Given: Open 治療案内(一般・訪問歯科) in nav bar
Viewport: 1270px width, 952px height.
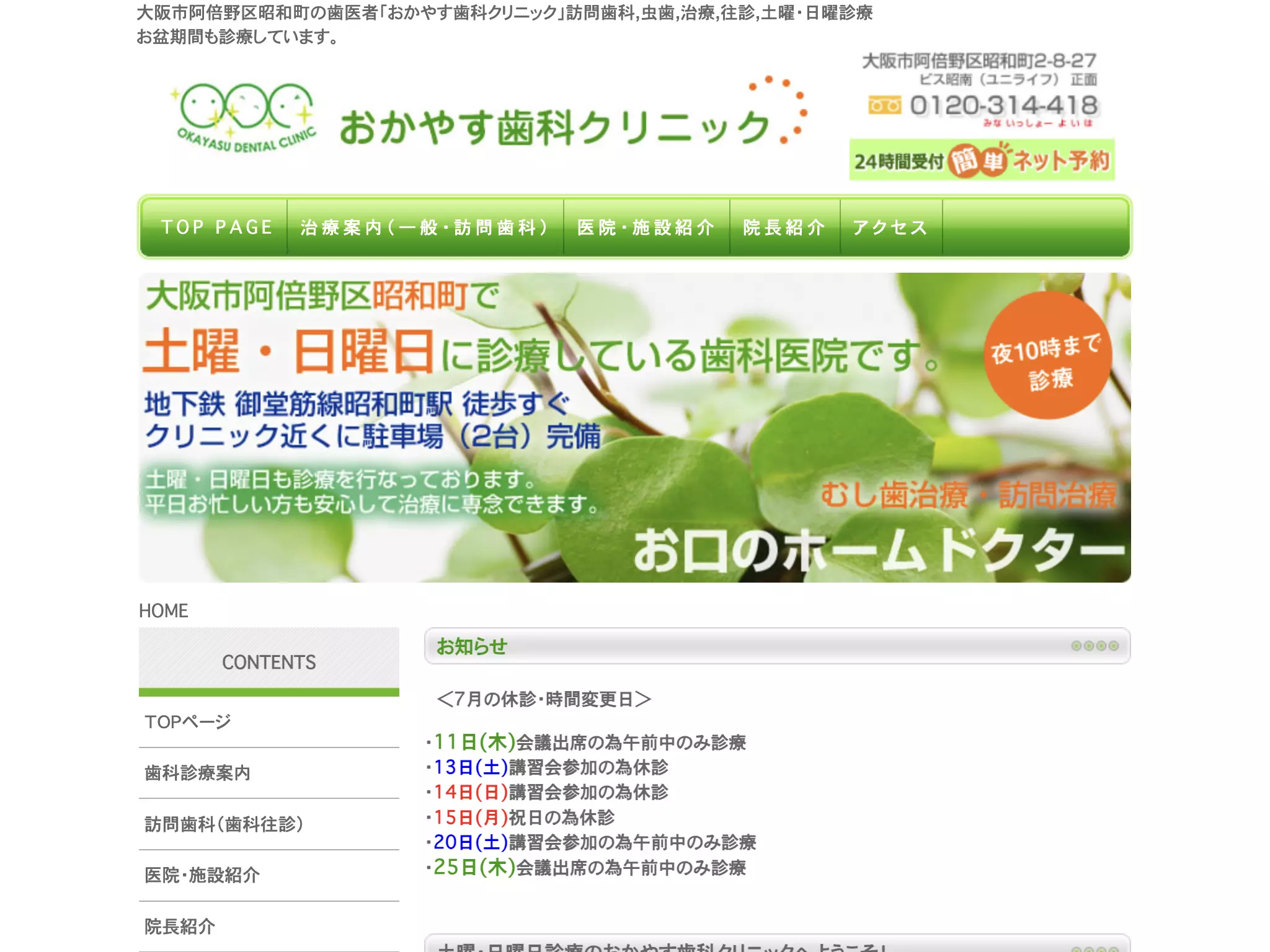Looking at the screenshot, I should coord(425,227).
